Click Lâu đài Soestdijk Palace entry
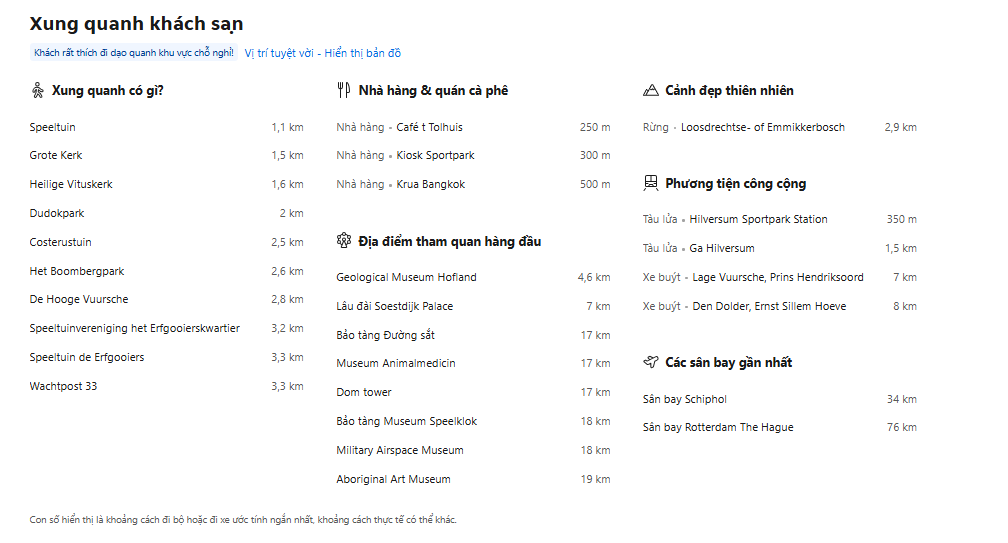Screen dimensions: 1008x543 pyautogui.click(x=394, y=306)
